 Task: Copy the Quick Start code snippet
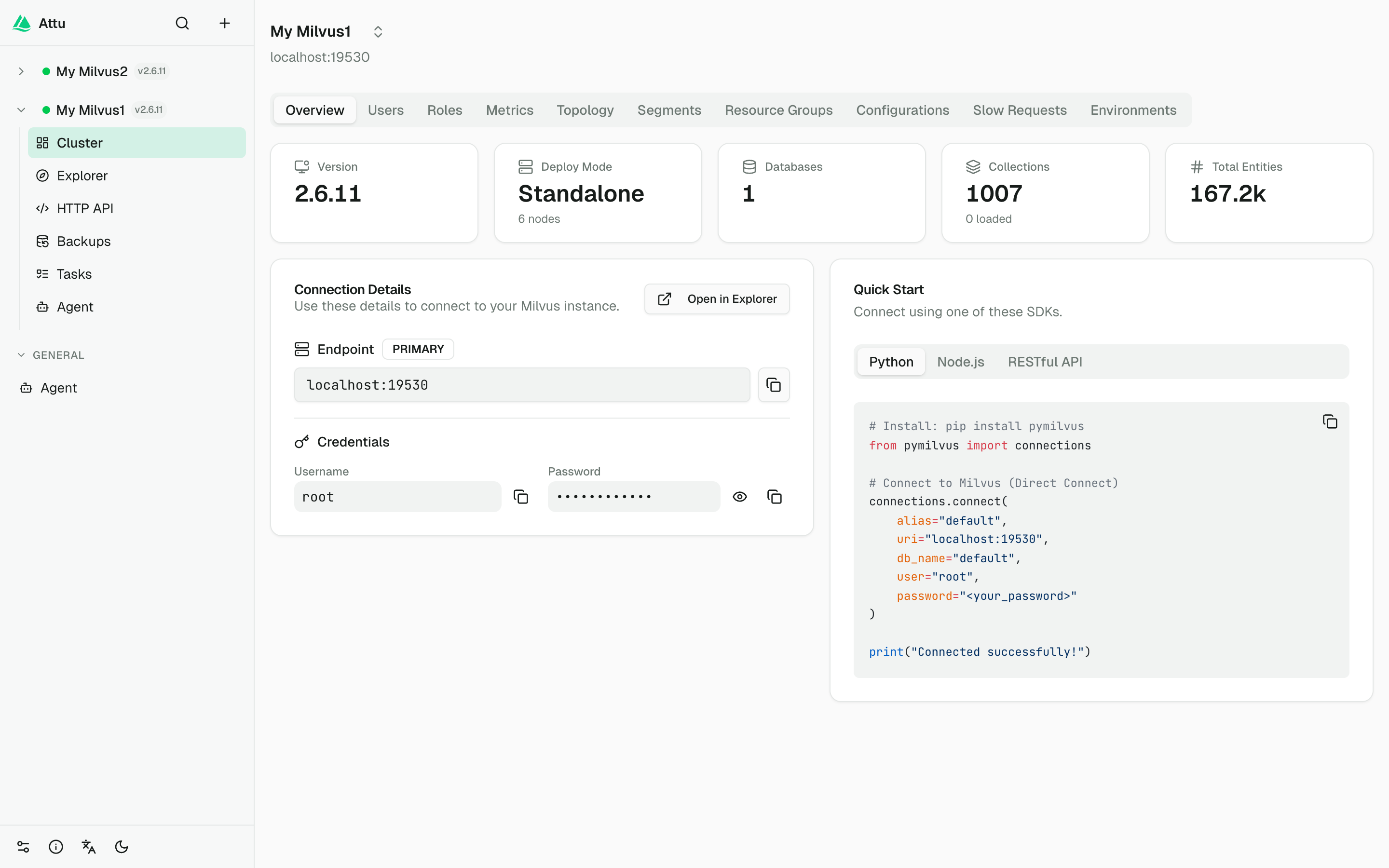[1330, 421]
